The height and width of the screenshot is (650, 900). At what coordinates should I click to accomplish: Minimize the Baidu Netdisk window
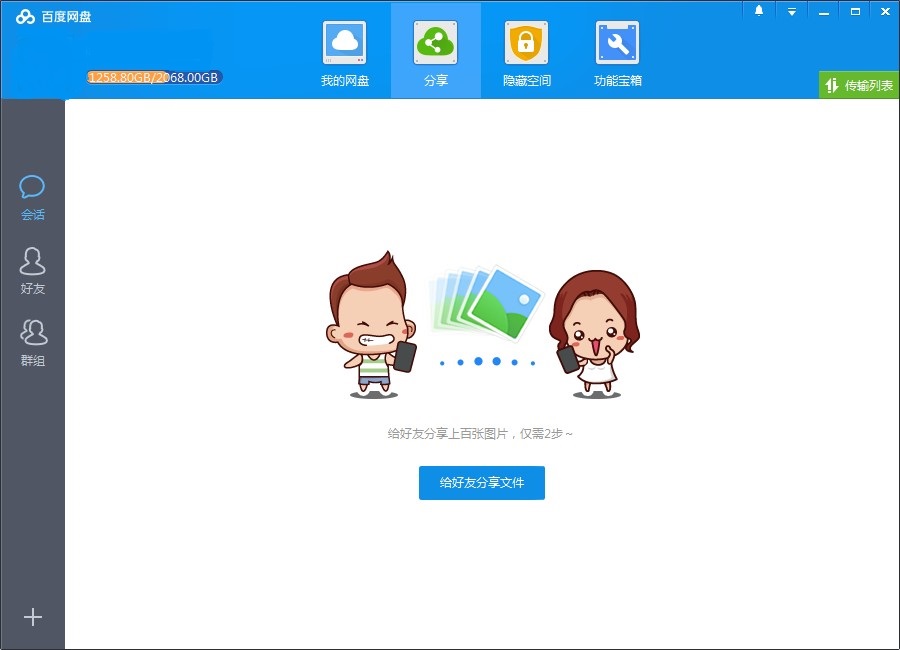pyautogui.click(x=823, y=10)
